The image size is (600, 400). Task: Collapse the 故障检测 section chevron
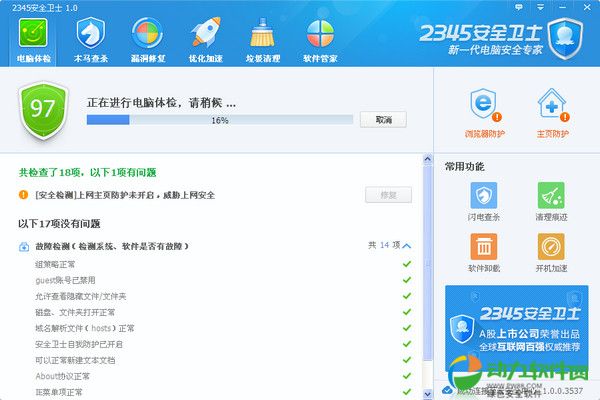point(407,245)
